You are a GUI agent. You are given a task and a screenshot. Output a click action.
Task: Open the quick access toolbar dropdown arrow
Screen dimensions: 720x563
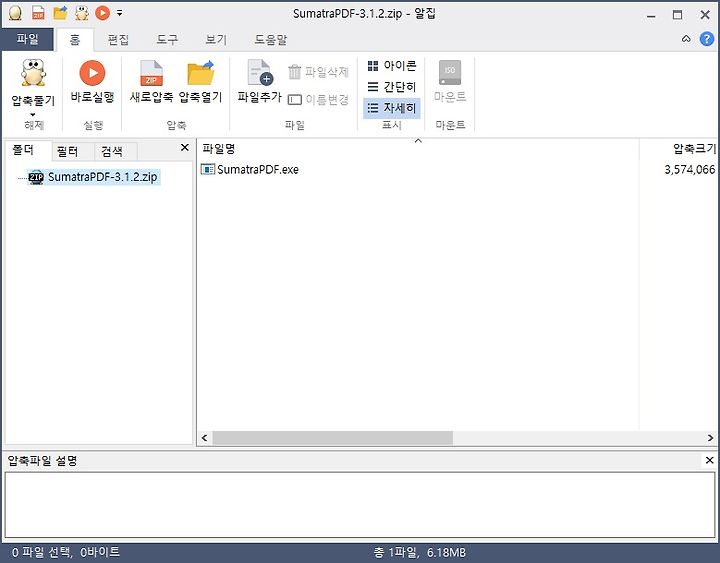119,13
